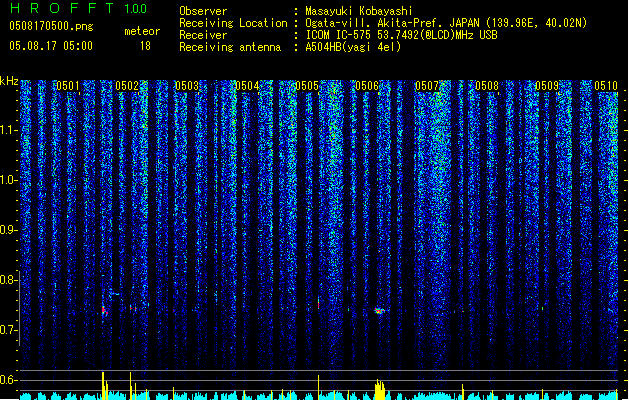629x400 pixels.
Task: Click the antenna A504HB(yagi 4el) text
Action: click(x=353, y=47)
